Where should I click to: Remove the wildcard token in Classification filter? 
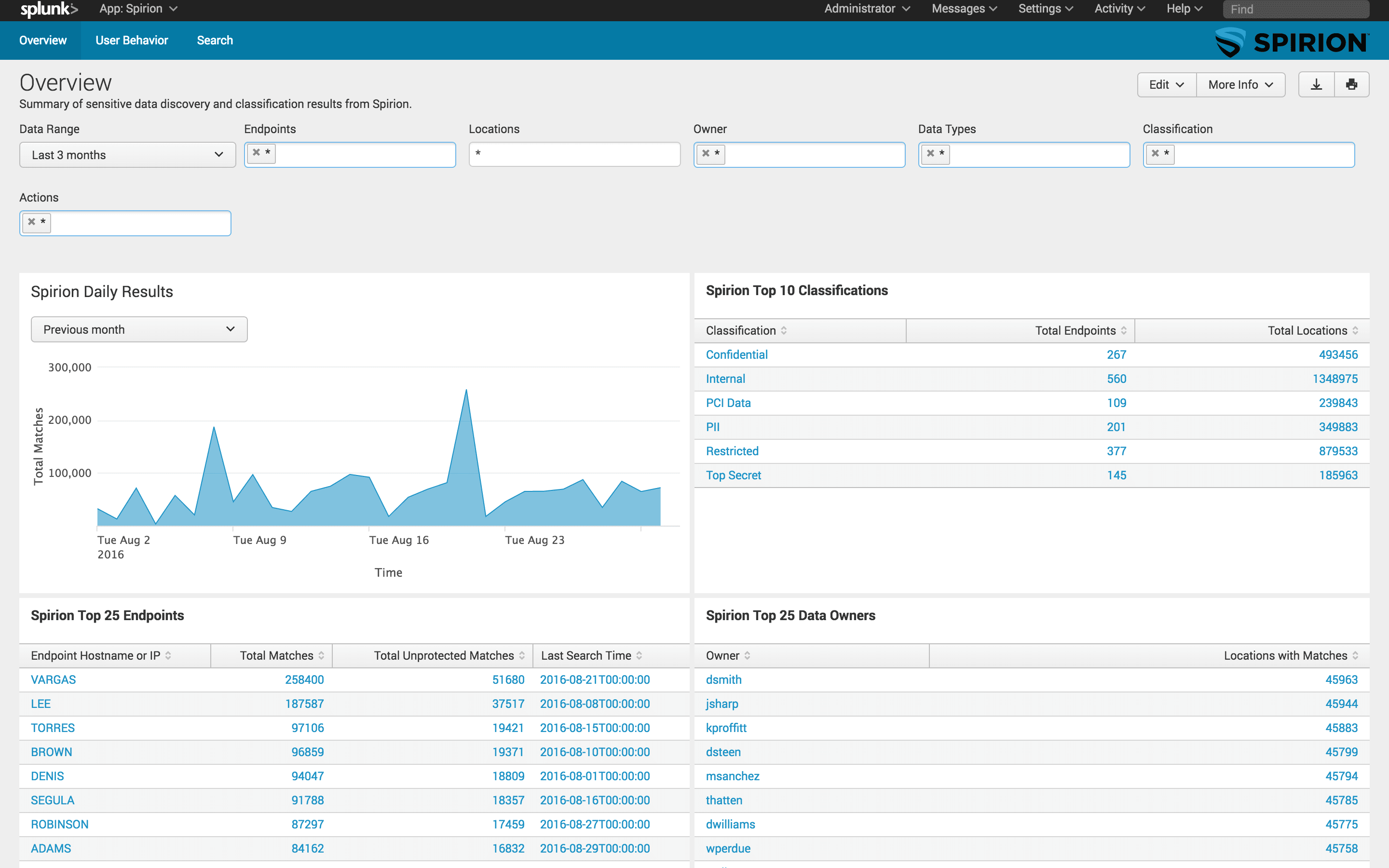tap(1156, 153)
